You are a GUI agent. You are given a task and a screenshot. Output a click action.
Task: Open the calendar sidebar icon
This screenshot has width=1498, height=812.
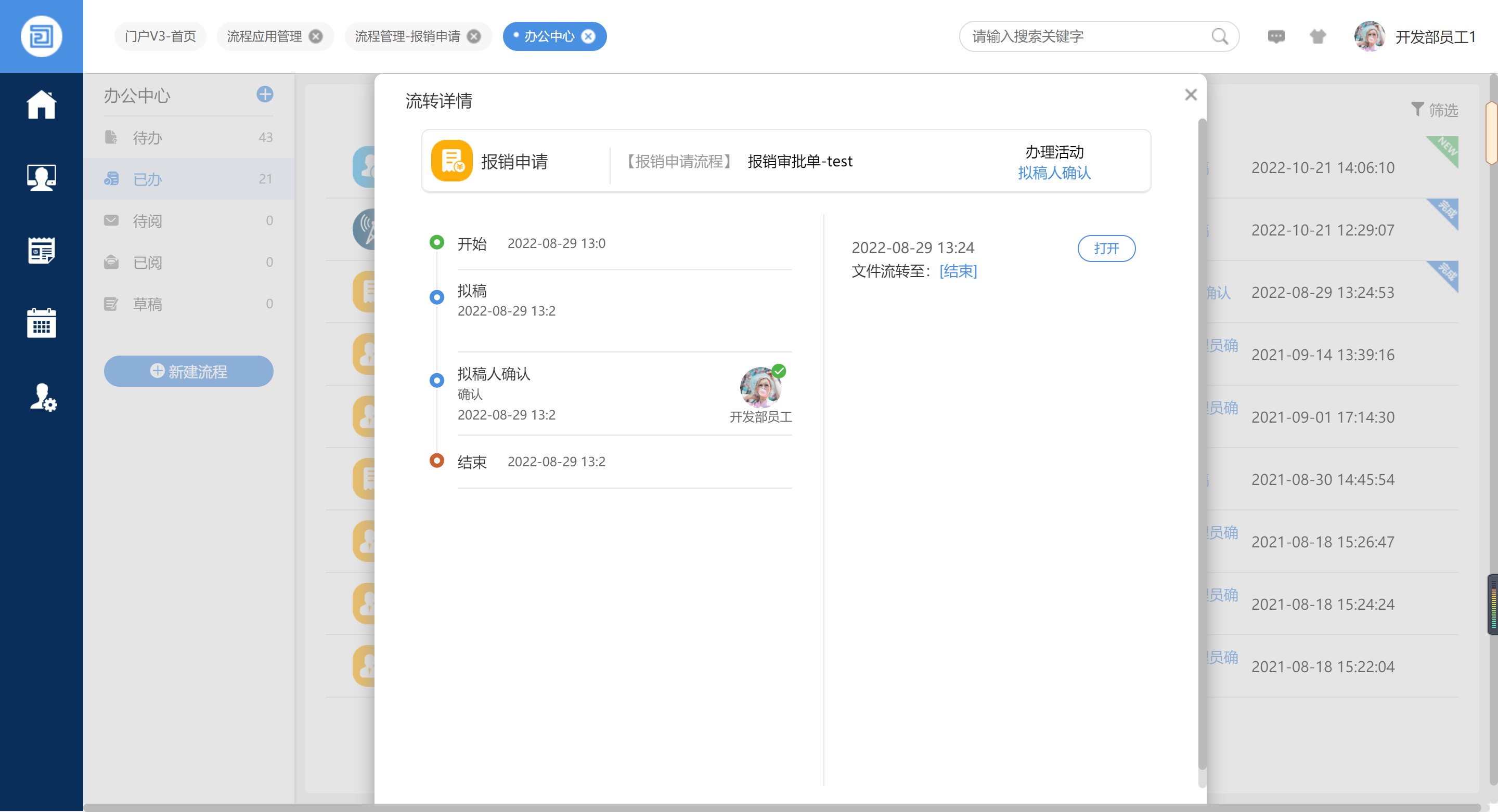click(41, 323)
